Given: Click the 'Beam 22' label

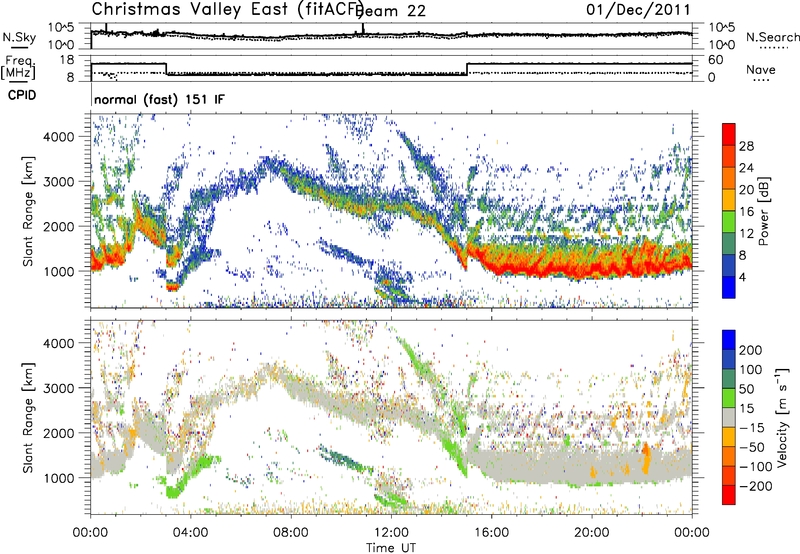Looking at the screenshot, I should (x=391, y=11).
